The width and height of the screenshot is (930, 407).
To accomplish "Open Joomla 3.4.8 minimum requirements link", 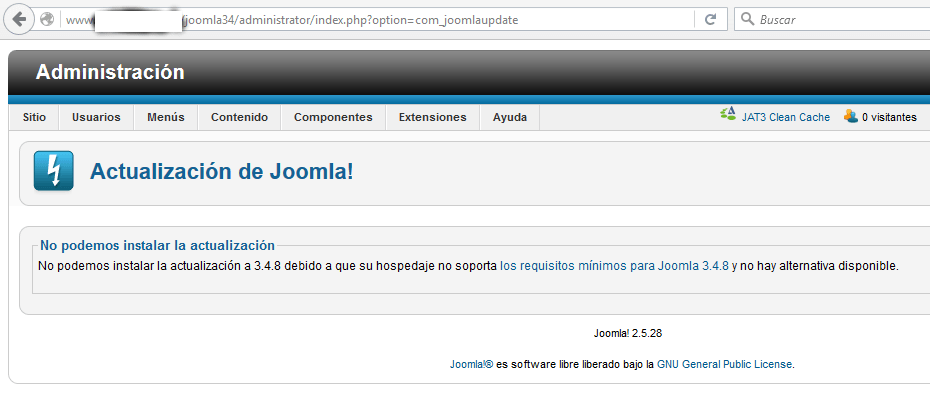I will (x=614, y=266).
